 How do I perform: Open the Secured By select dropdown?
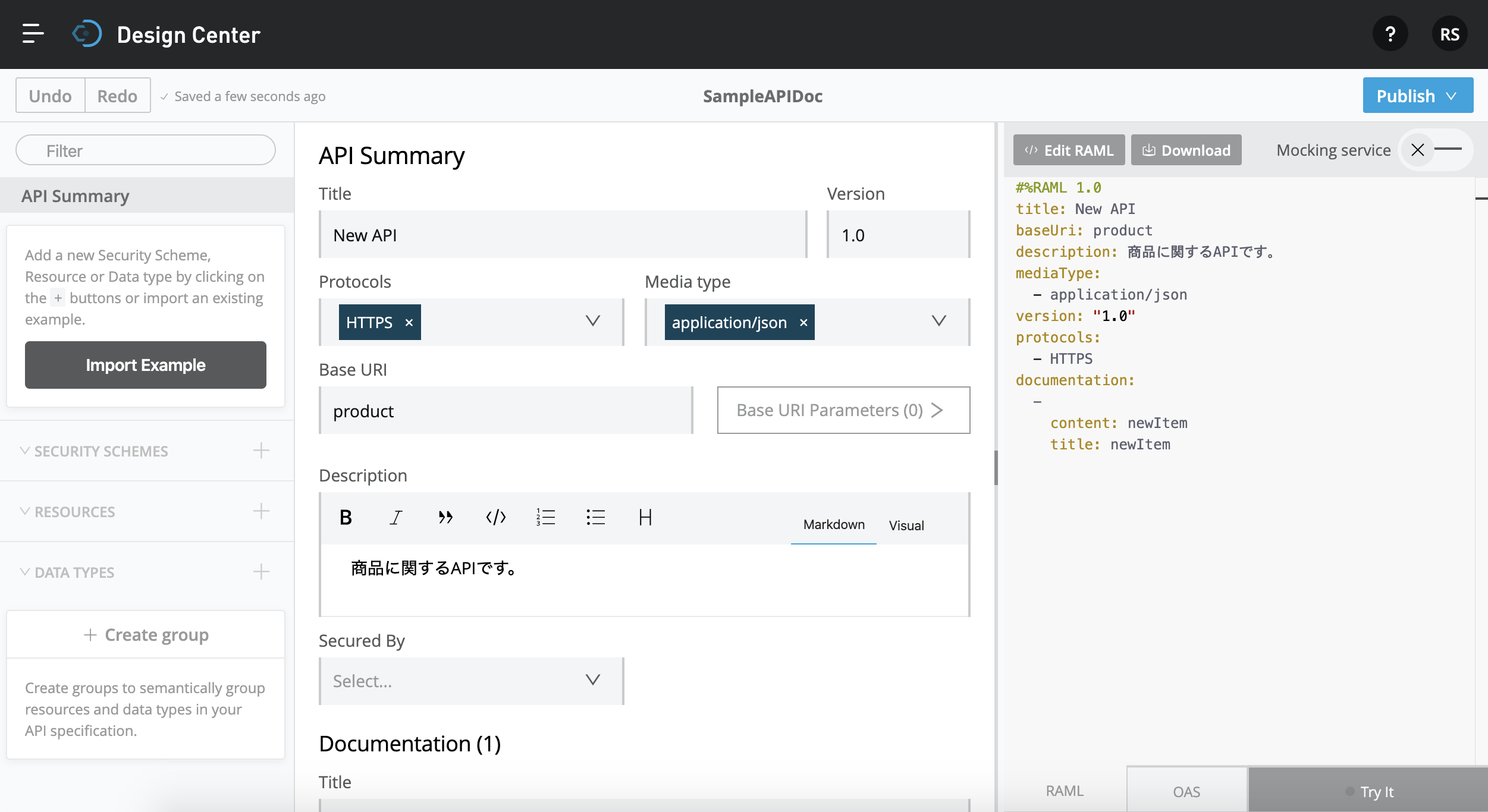[471, 681]
